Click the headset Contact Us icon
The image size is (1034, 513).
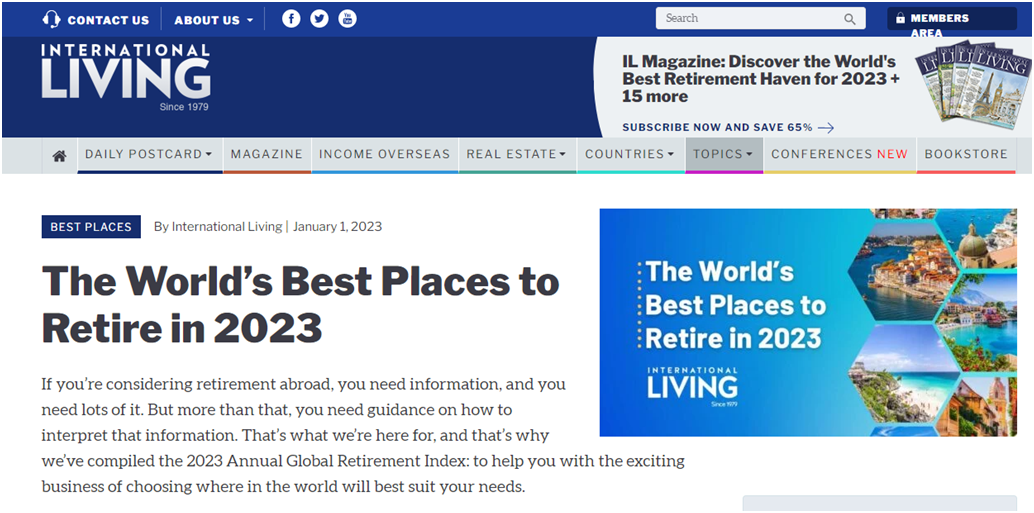coord(51,19)
